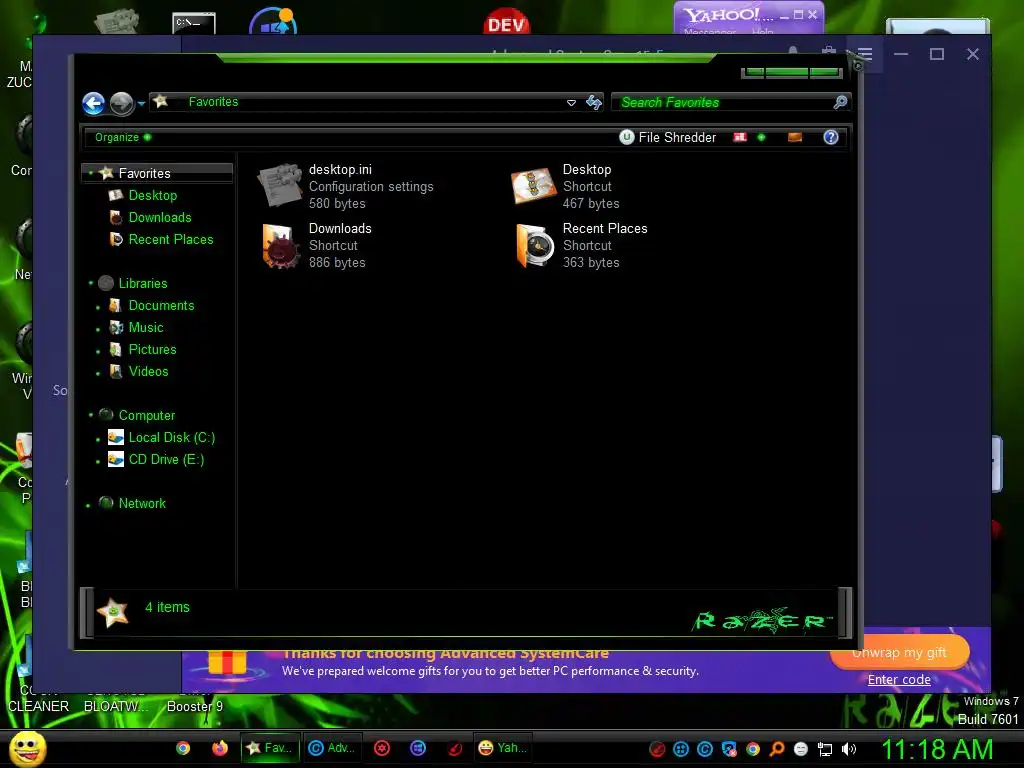Expand the Local Disk (C:) node
The height and width of the screenshot is (768, 1024).
(98, 439)
